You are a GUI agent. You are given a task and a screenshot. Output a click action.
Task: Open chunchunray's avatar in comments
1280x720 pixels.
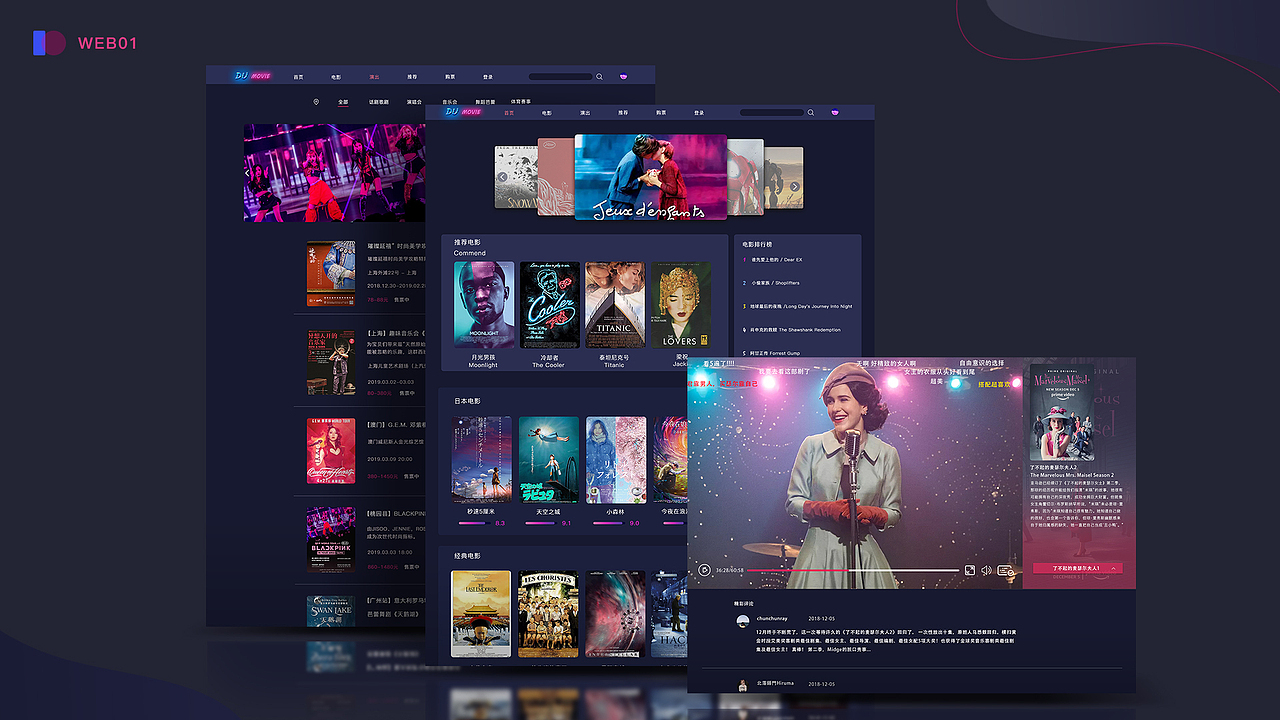click(x=743, y=620)
